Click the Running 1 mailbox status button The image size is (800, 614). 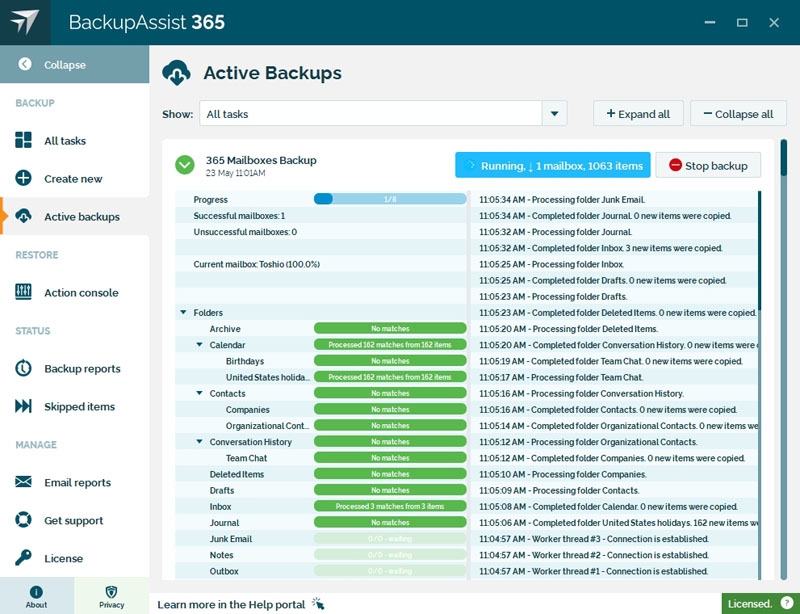[553, 165]
